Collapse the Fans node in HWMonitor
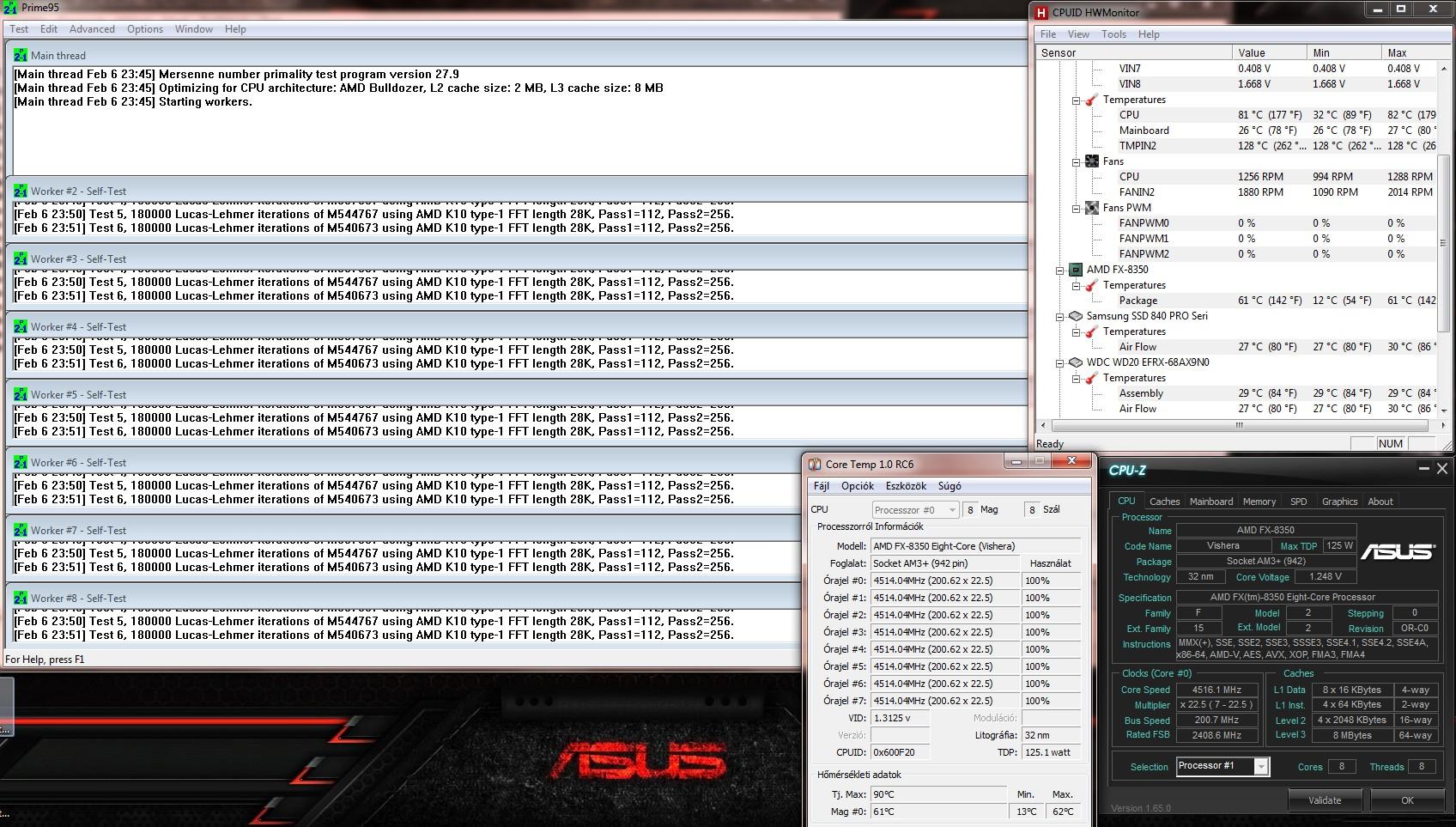The image size is (1456, 827). pyautogui.click(x=1076, y=161)
